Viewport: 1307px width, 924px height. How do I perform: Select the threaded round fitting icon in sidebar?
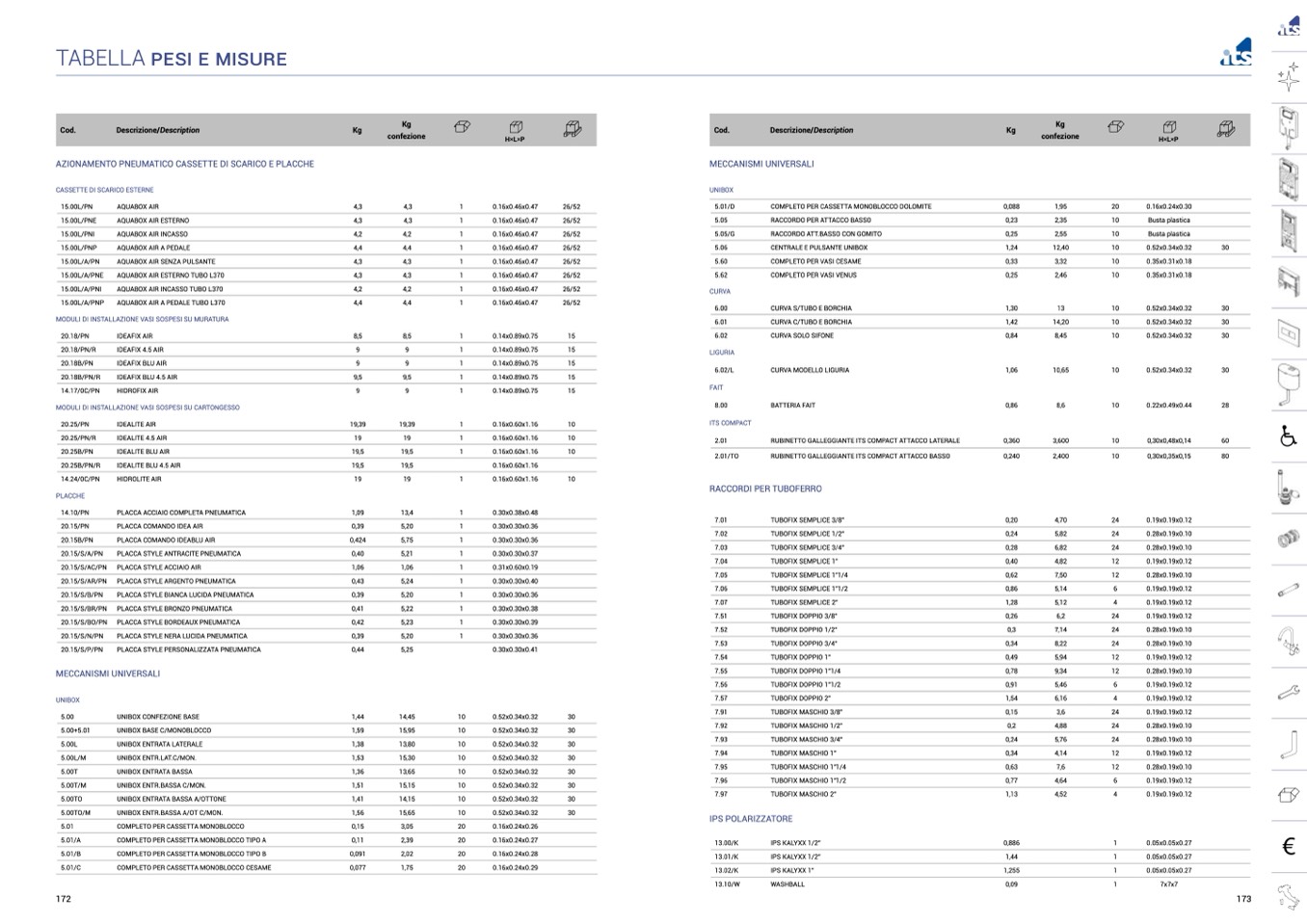coord(1288,539)
